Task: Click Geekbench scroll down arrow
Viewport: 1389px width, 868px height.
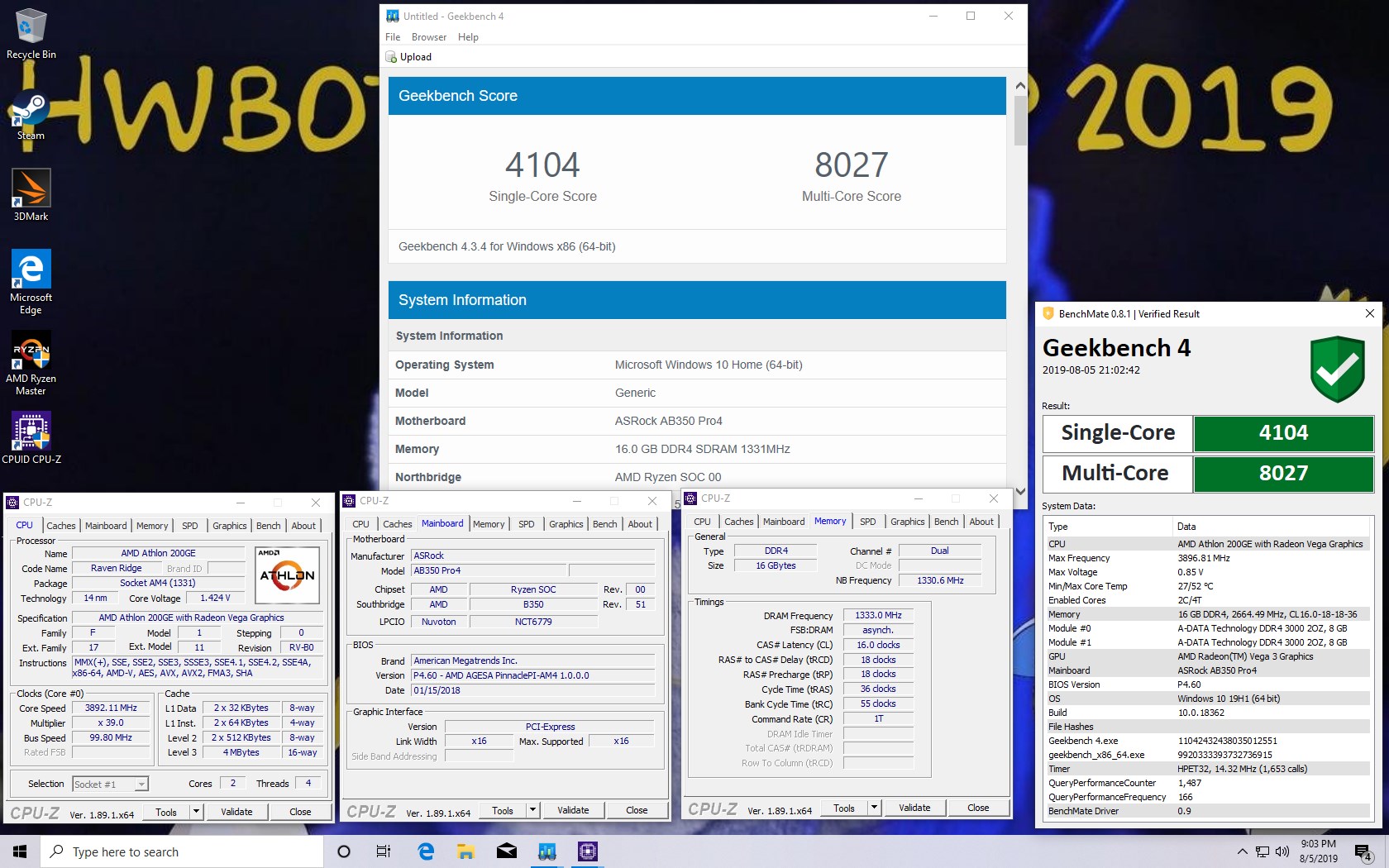Action: (x=1020, y=490)
